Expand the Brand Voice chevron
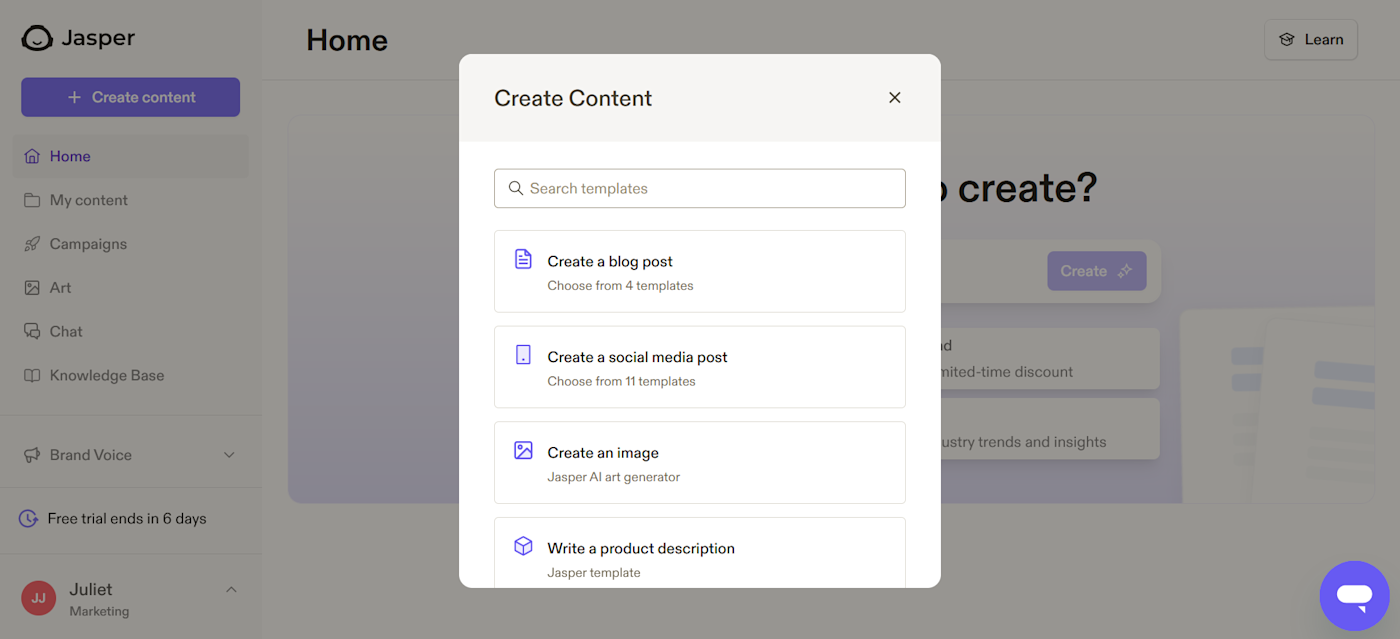This screenshot has height=639, width=1400. click(229, 455)
